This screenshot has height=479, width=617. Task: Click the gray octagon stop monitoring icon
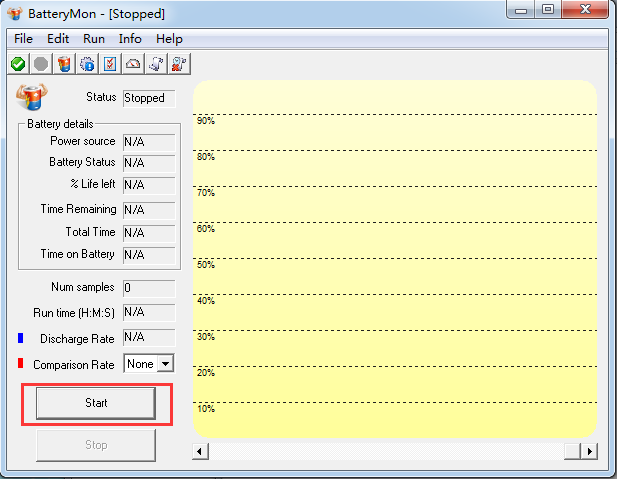point(41,64)
